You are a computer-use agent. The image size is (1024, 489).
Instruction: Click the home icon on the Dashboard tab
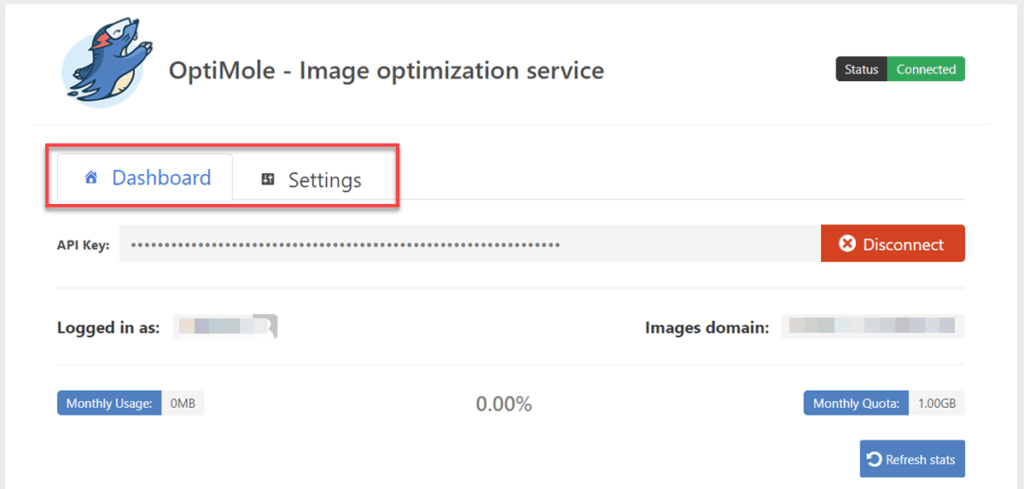point(91,178)
